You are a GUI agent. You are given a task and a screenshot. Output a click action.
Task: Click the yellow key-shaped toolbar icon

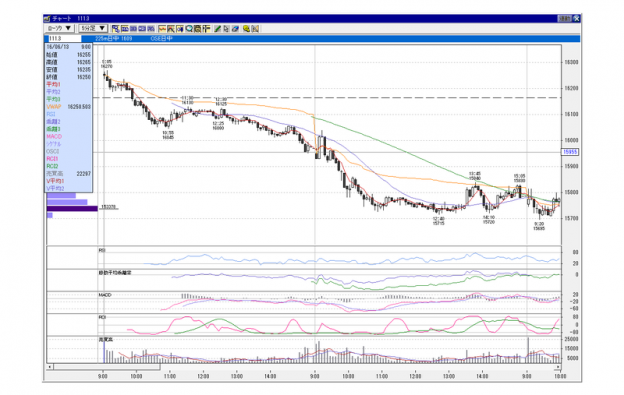[246, 29]
